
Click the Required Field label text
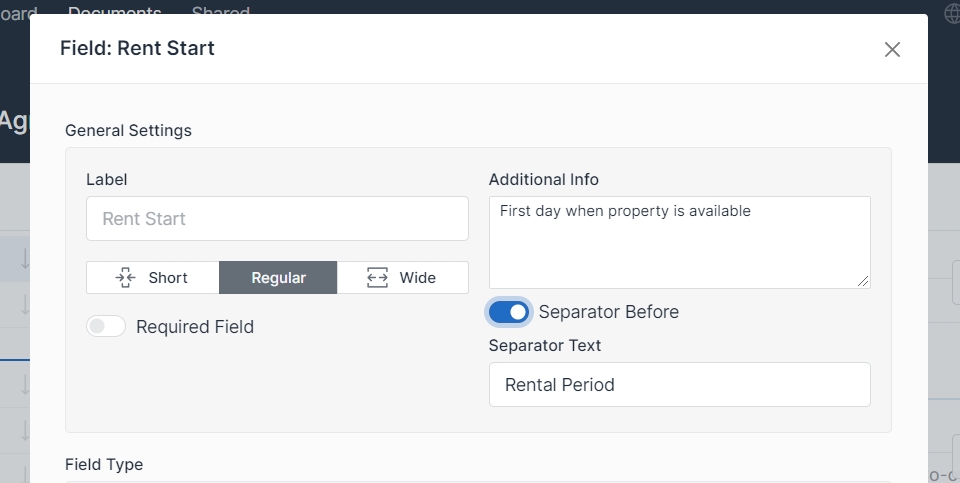coord(195,327)
